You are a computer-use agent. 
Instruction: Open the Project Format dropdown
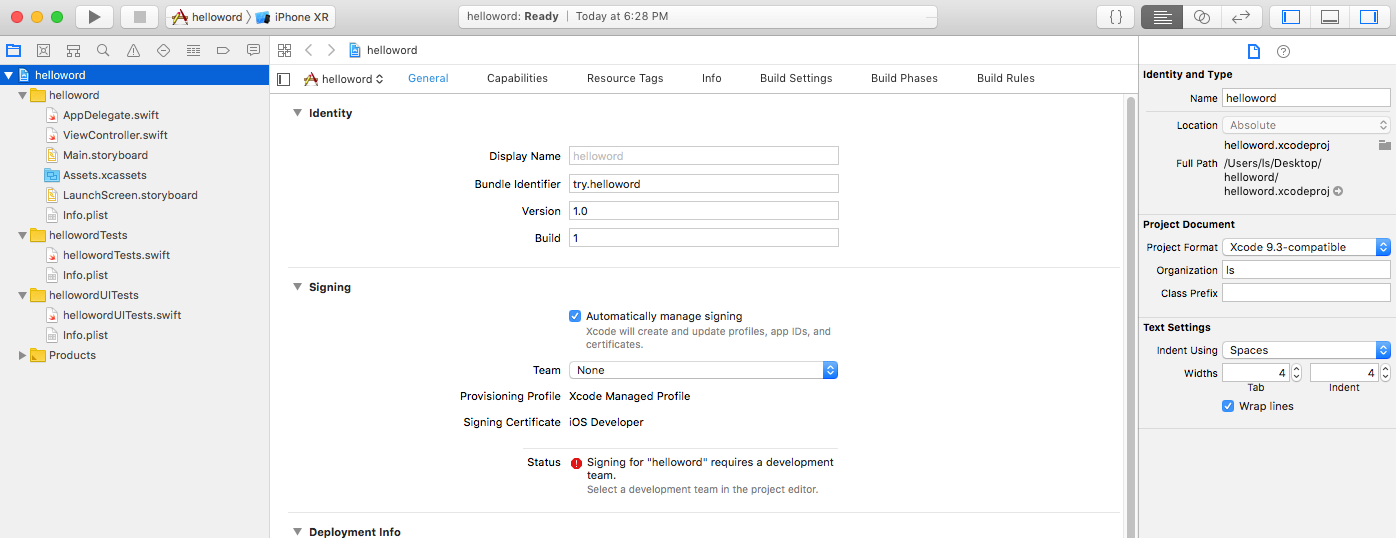tap(1306, 247)
